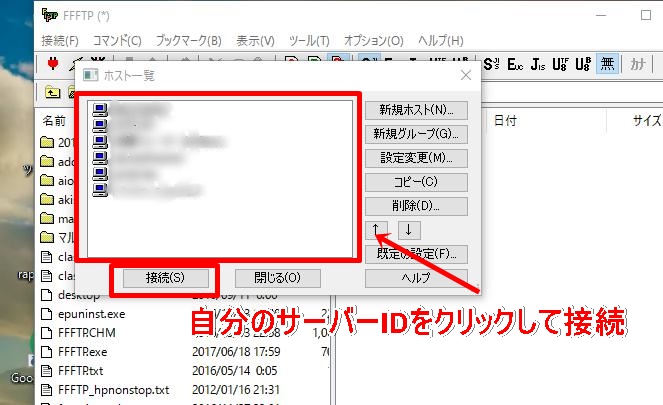Image resolution: width=663 pixels, height=405 pixels.
Task: Click the 設定変更(M)... button
Action: 416,158
